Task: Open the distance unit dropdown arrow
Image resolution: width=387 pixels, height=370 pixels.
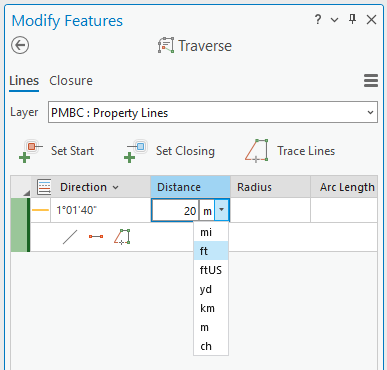Action: tap(222, 210)
